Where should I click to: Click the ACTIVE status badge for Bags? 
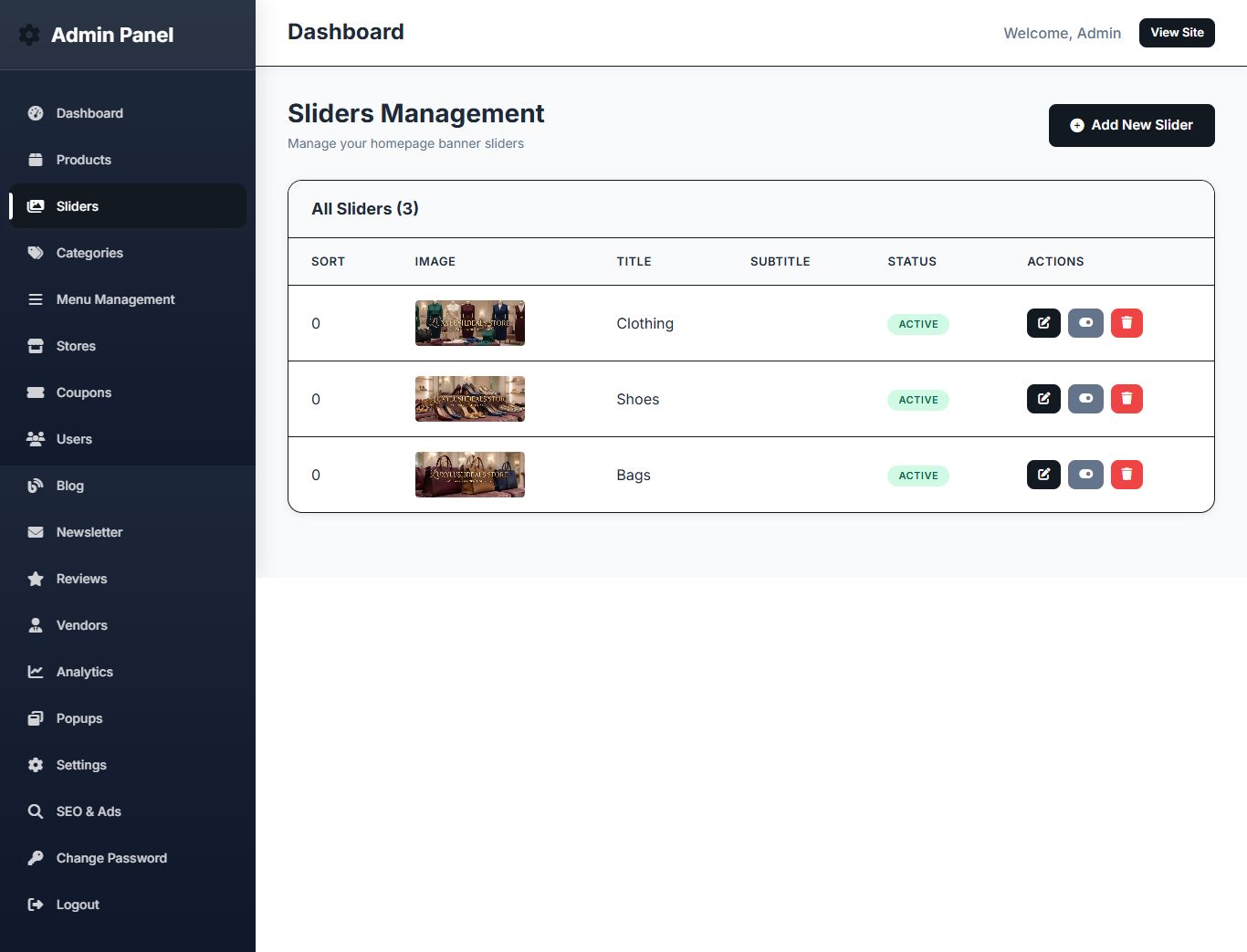pyautogui.click(x=918, y=476)
